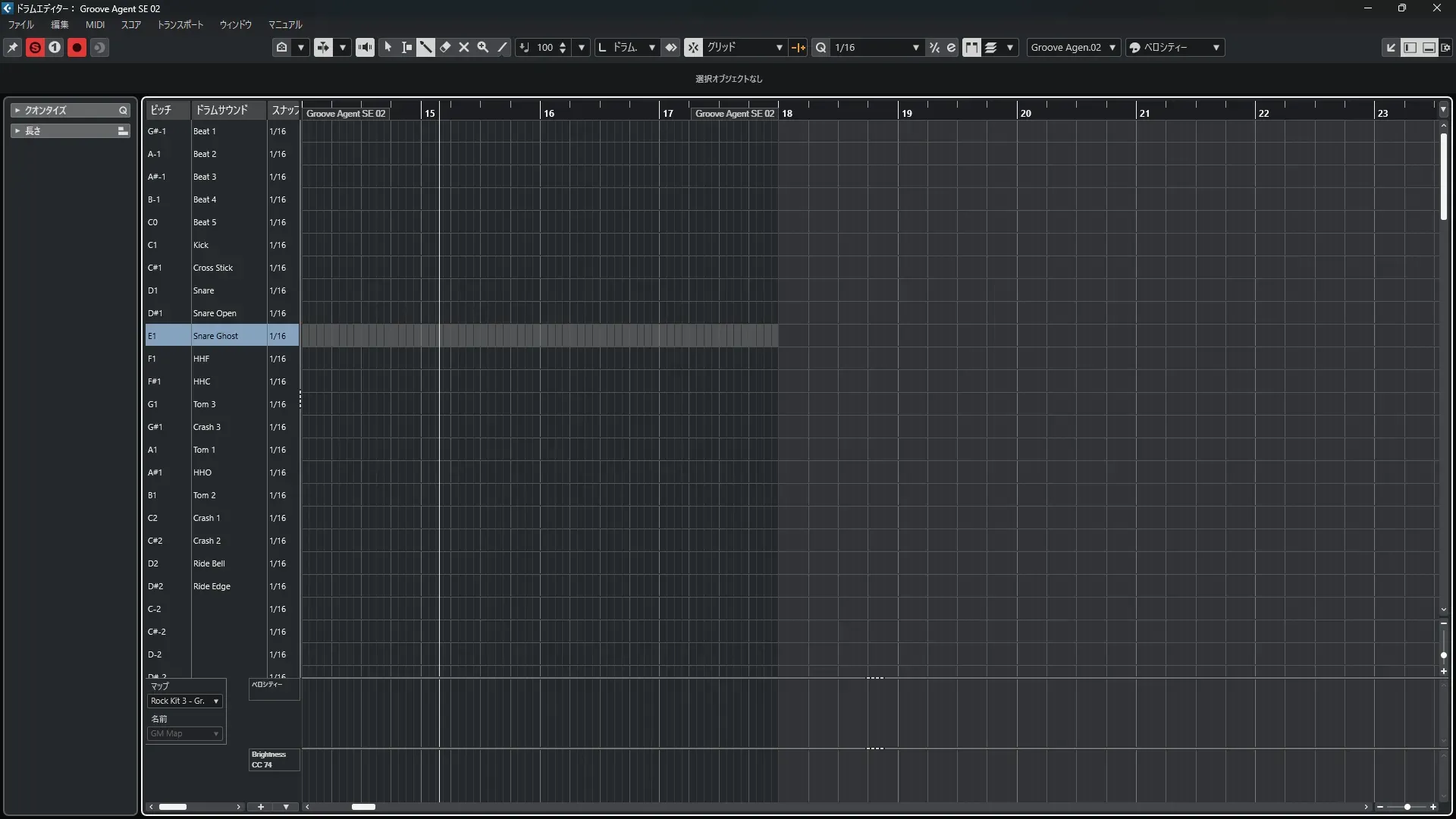Toggle the Solo Editor button

coord(35,47)
